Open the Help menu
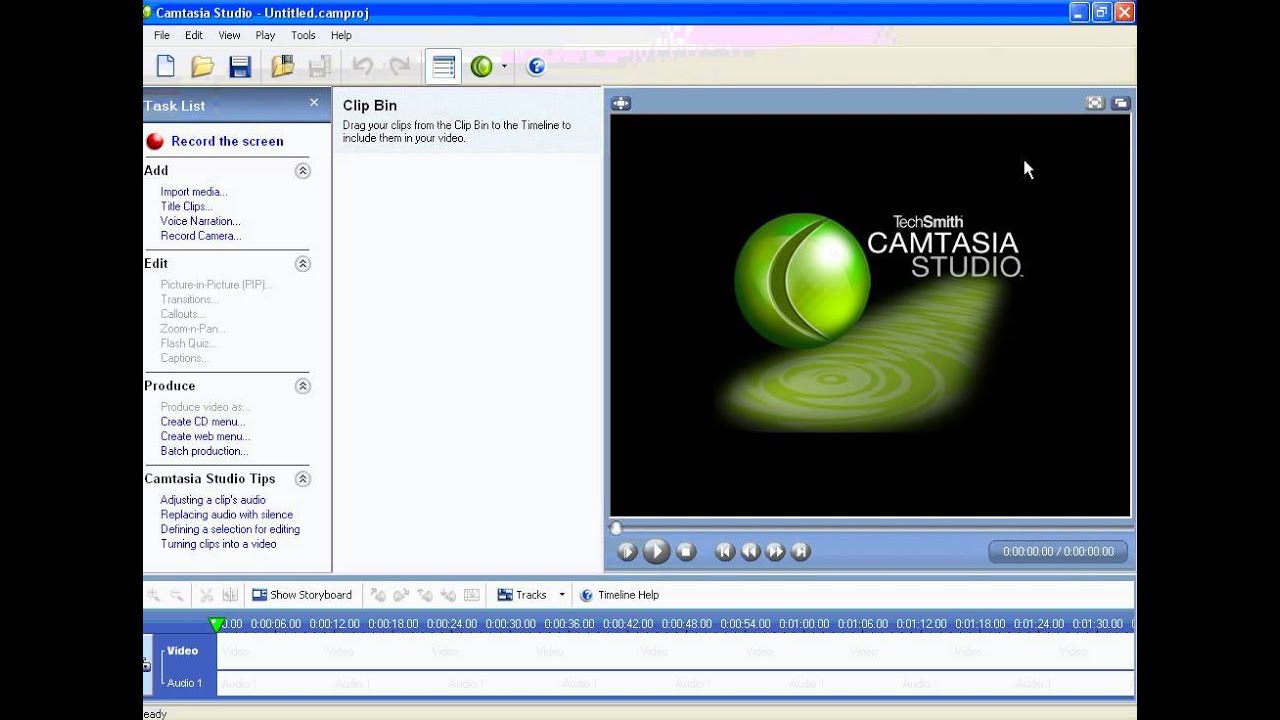Image resolution: width=1280 pixels, height=720 pixels. [x=341, y=35]
